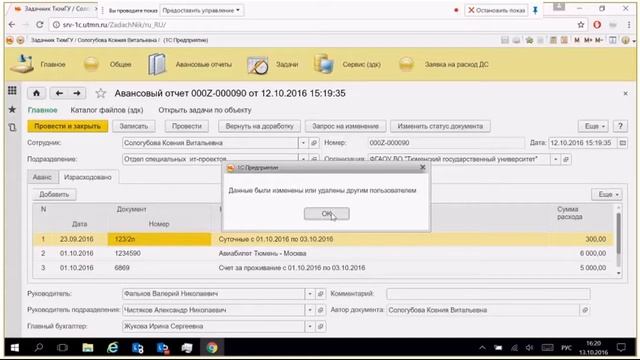Close the 1C Предприятие dialog box
The height and width of the screenshot is (360, 640).
[x=422, y=167]
